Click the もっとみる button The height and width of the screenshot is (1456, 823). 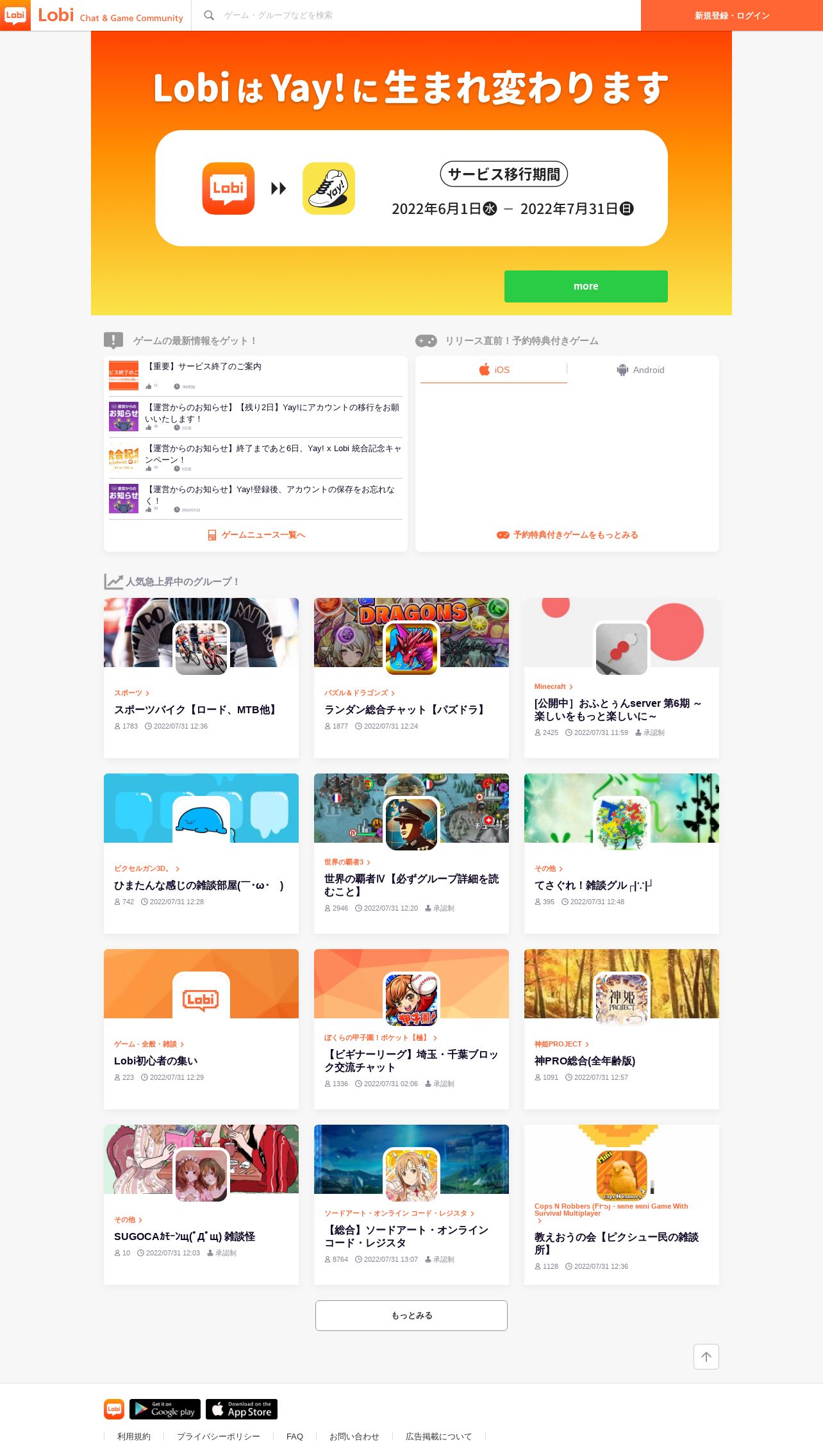point(411,1316)
